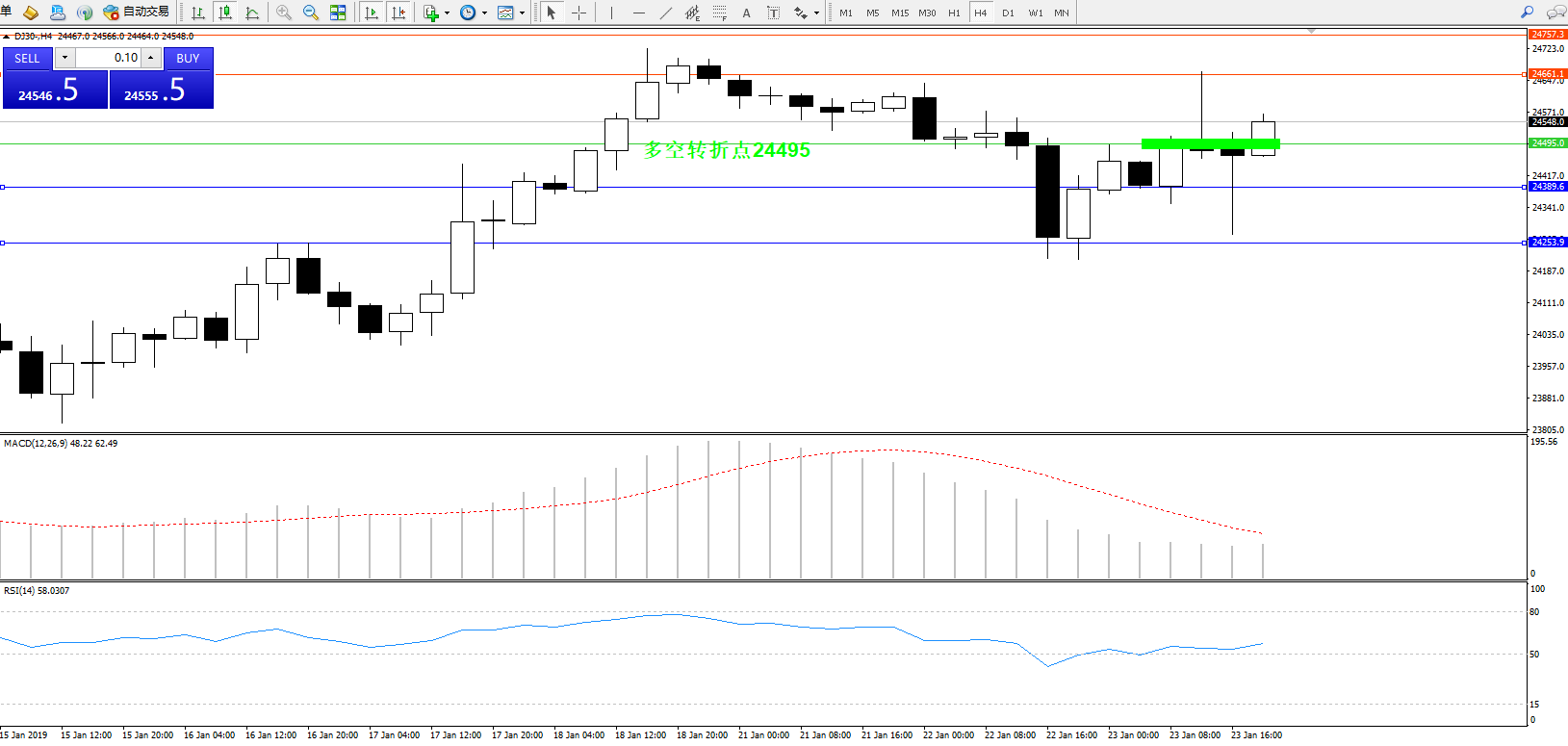Screen dimensions: 1568x746
Task: Click the green bar marker at 24495
Action: point(1210,144)
